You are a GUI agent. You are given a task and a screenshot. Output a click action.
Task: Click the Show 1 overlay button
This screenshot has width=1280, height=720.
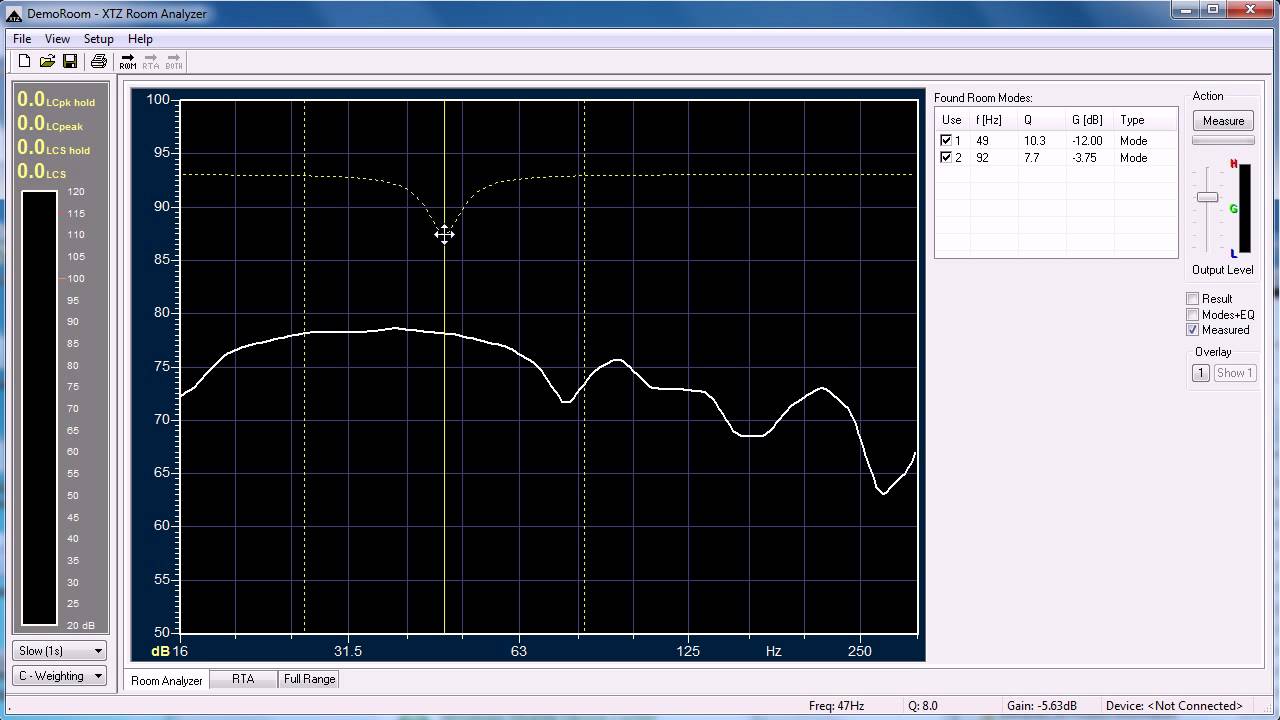coord(1234,373)
